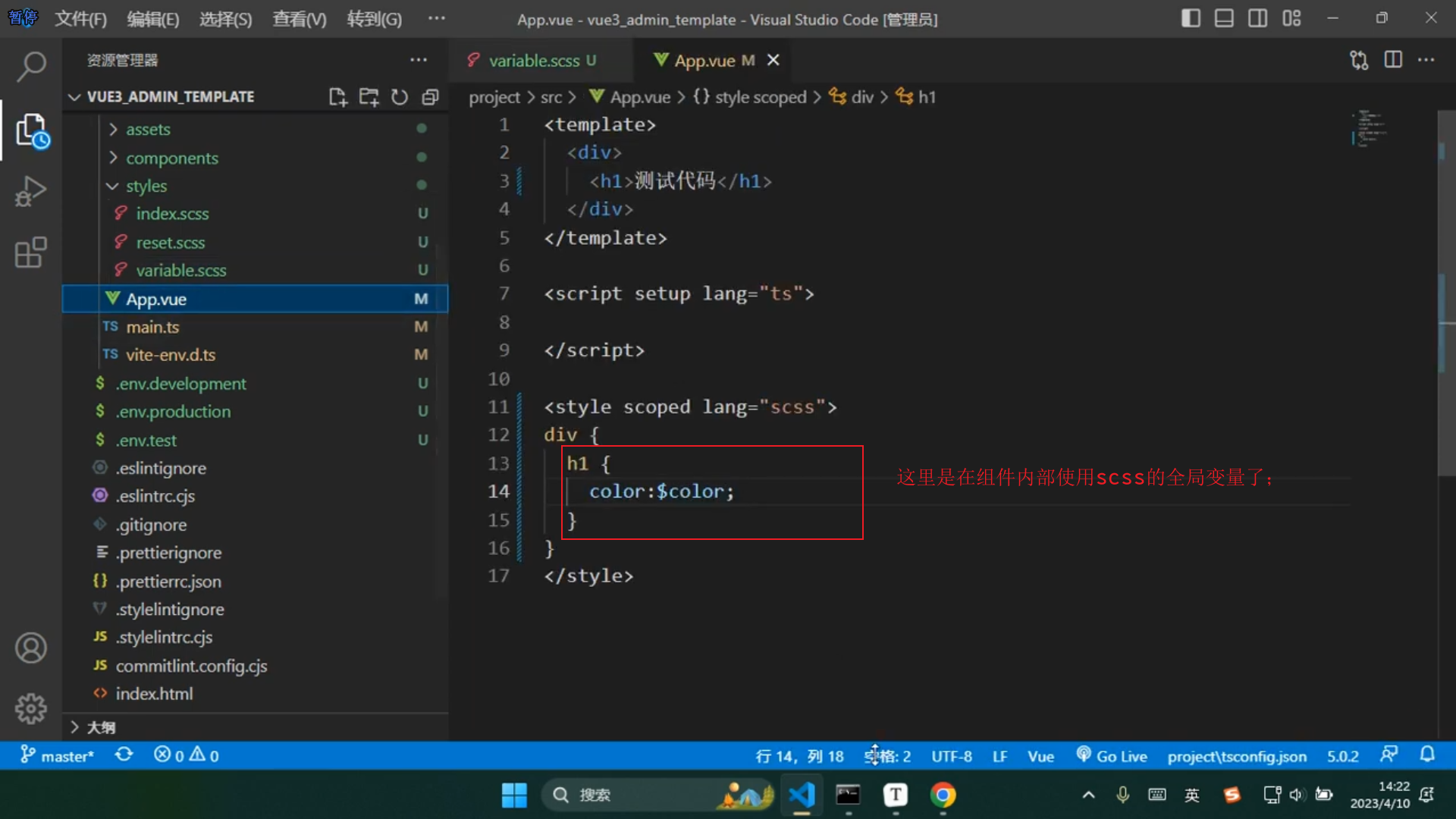Screen dimensions: 1456x819
Task: Change LF end of line sequence
Action: coord(999,756)
